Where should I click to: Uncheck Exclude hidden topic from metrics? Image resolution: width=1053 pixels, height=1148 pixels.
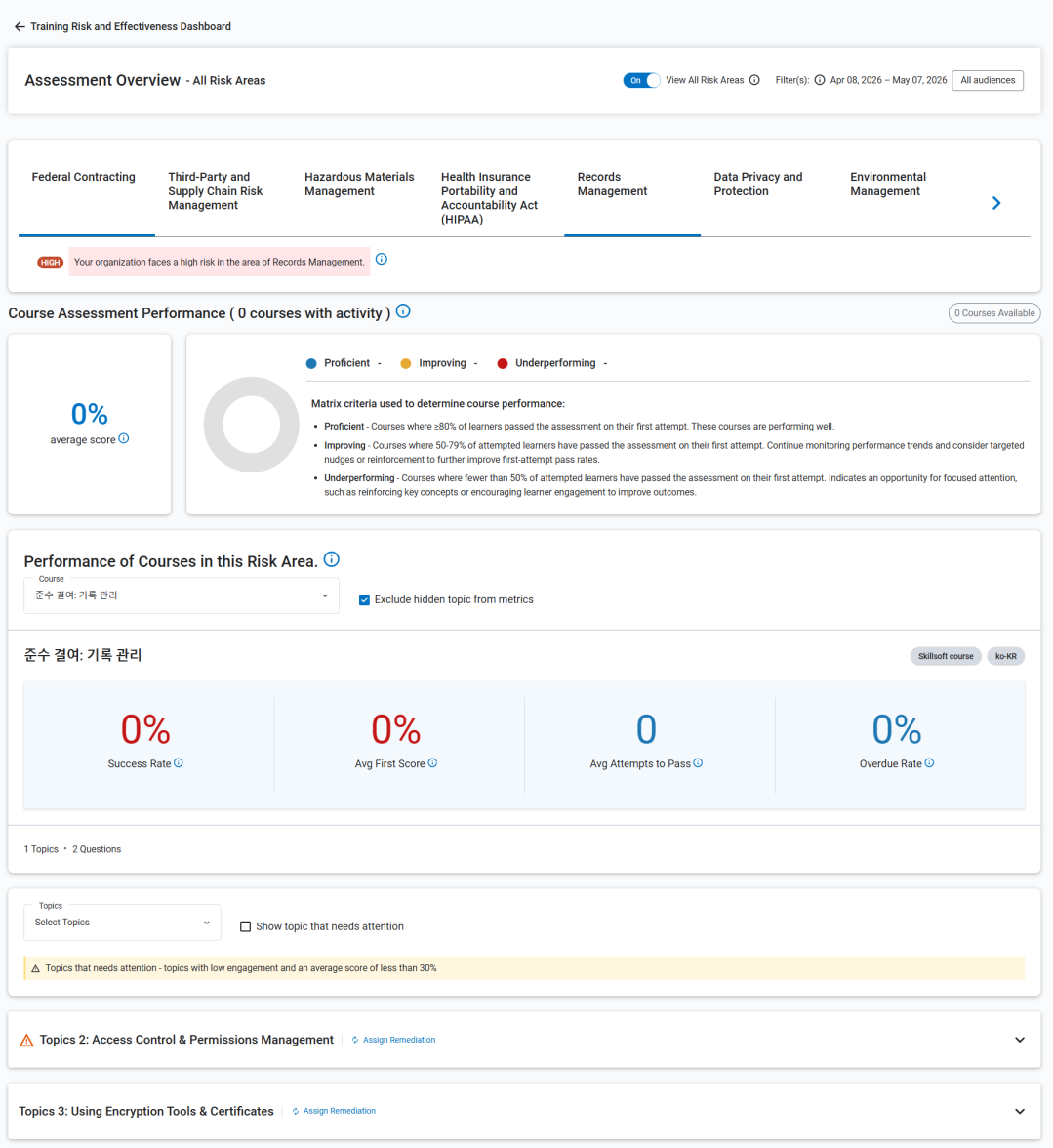[x=364, y=600]
